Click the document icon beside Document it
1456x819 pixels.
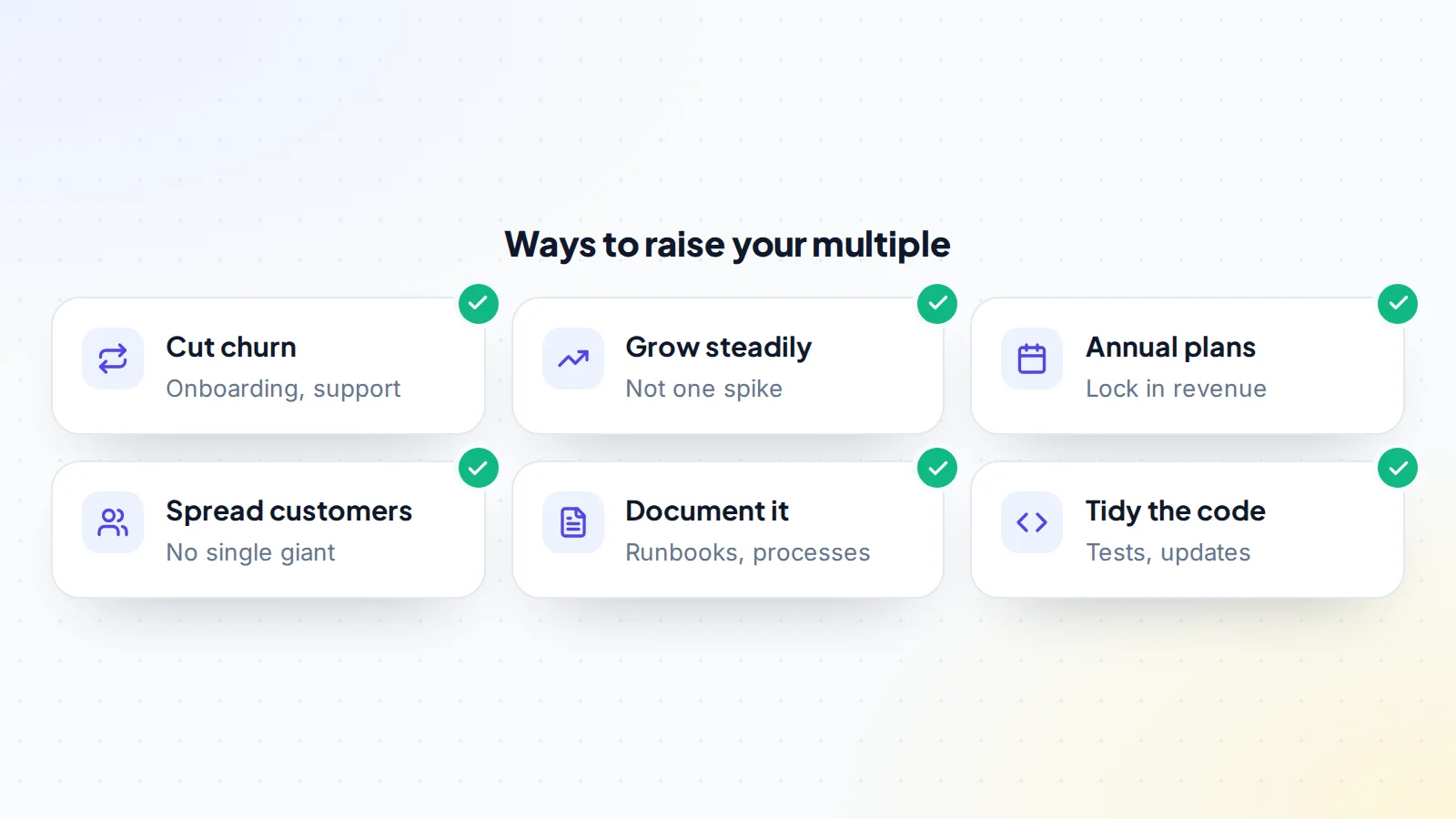click(573, 522)
